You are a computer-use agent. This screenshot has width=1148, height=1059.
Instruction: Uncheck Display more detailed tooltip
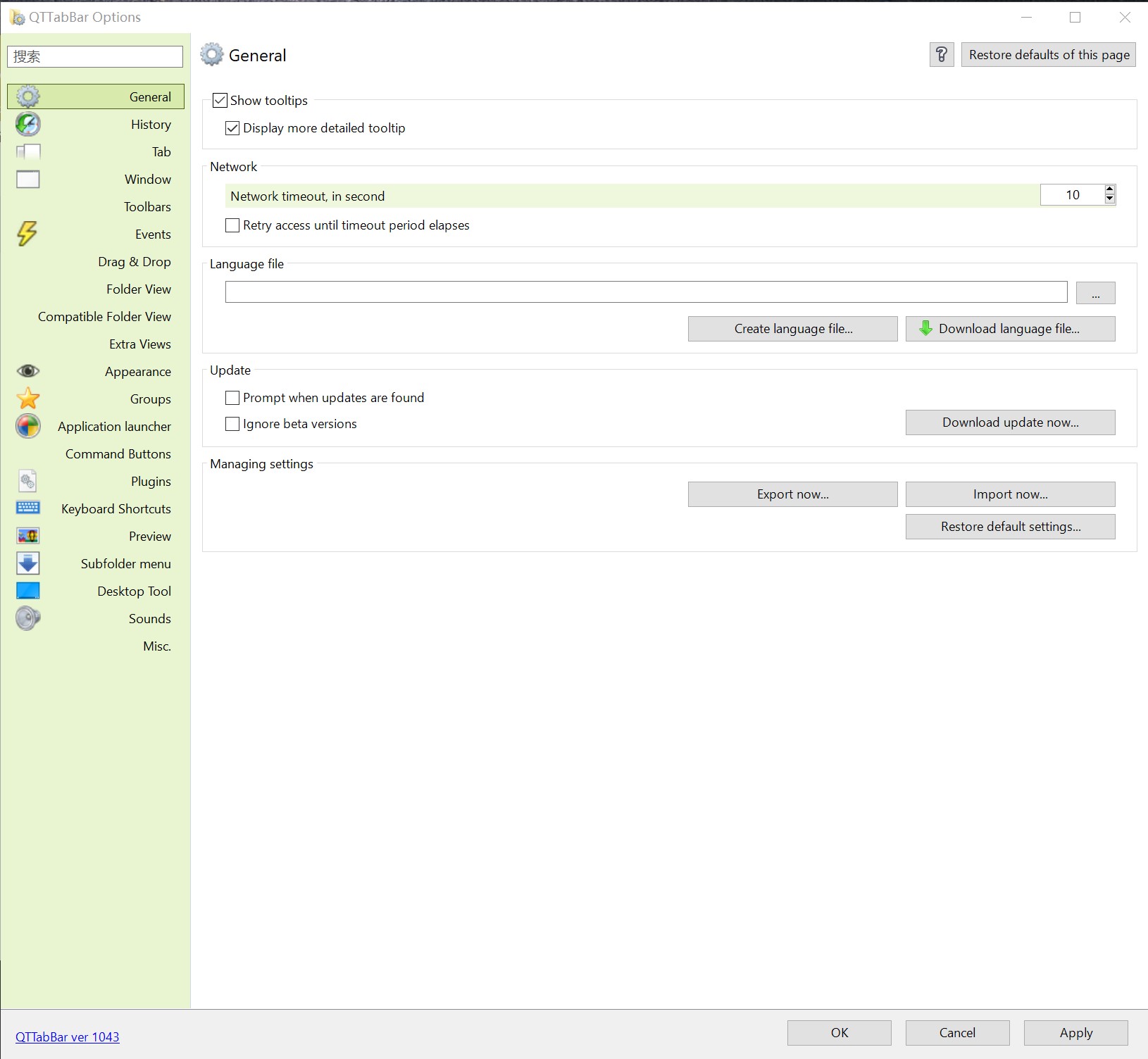232,128
